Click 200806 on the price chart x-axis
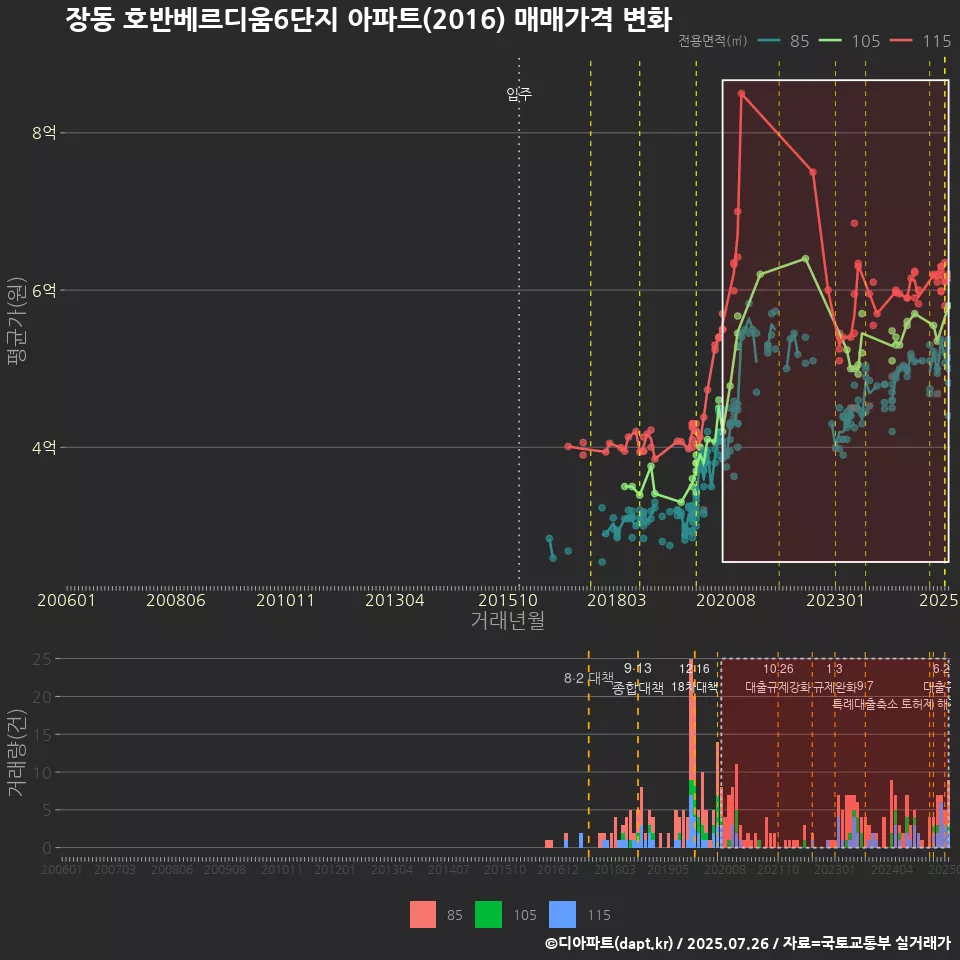 point(176,600)
